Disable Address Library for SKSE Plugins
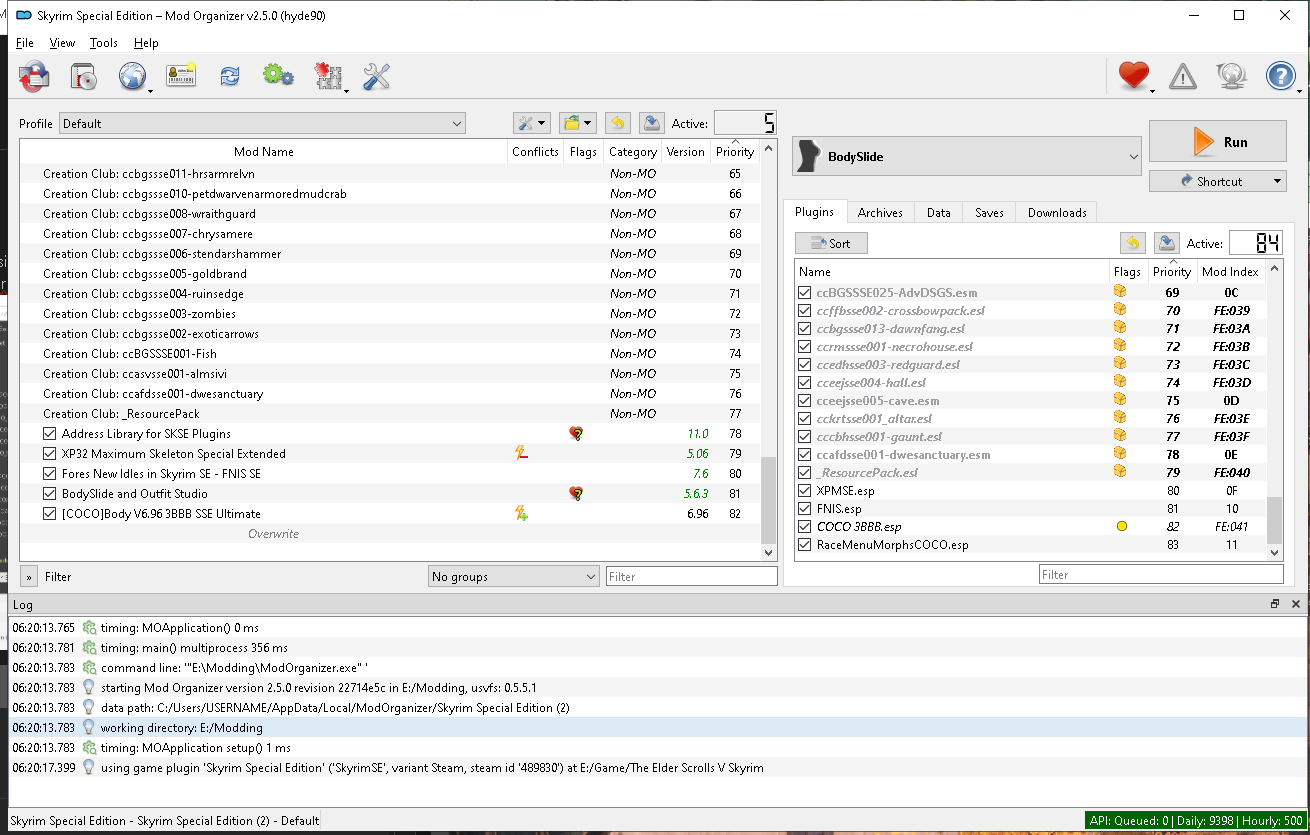 50,434
